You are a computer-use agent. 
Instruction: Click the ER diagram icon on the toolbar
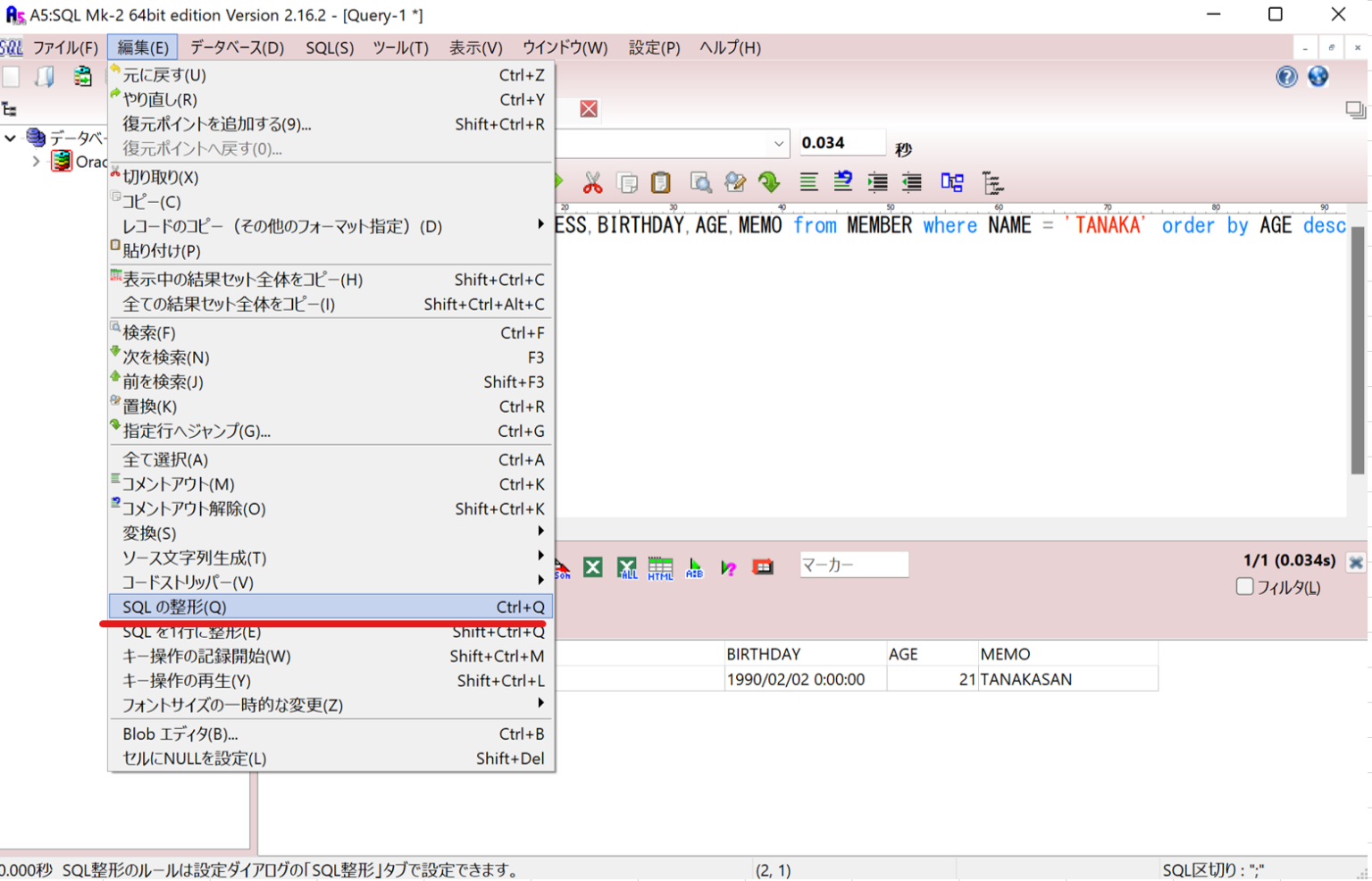click(951, 181)
